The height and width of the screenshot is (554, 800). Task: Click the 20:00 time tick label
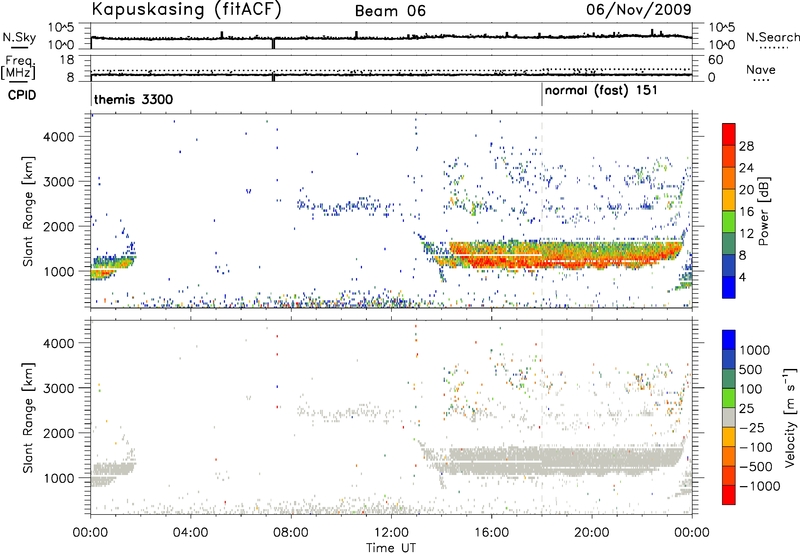point(592,533)
